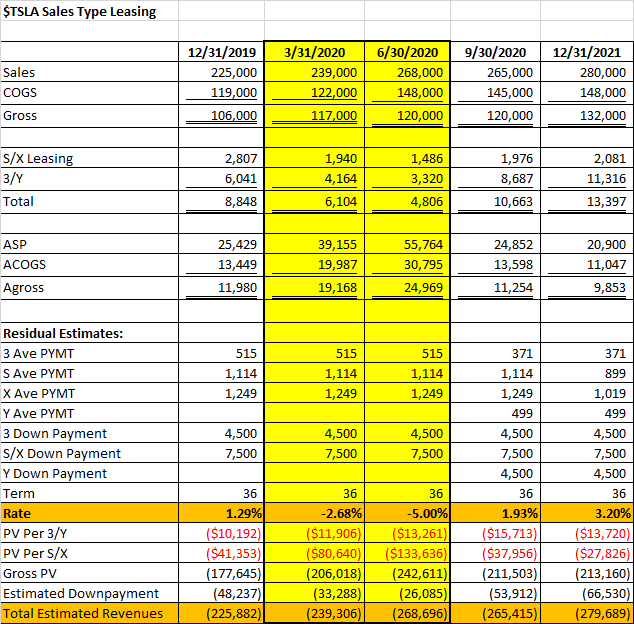Select COGS value 122,000

(334, 93)
